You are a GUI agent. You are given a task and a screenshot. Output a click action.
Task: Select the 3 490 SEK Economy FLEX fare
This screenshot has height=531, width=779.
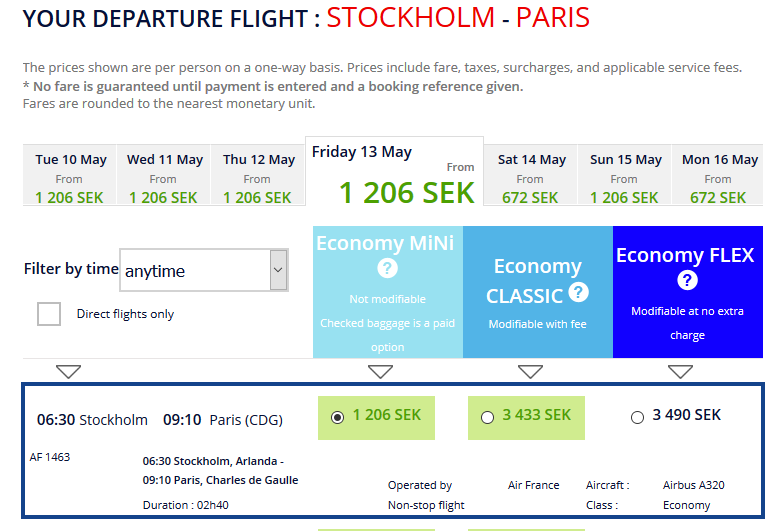(x=637, y=418)
